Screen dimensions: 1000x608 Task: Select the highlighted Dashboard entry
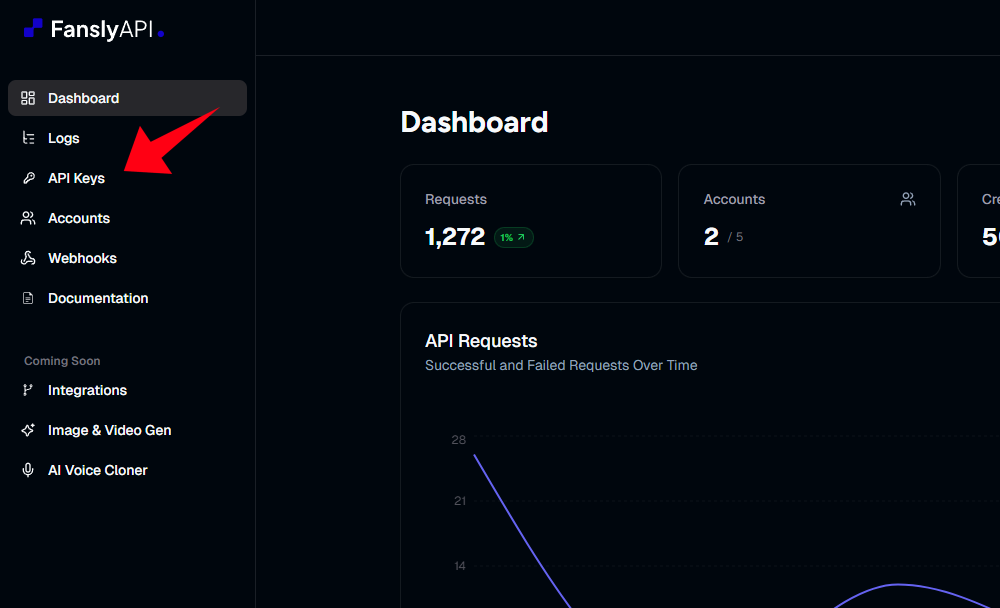coord(83,97)
